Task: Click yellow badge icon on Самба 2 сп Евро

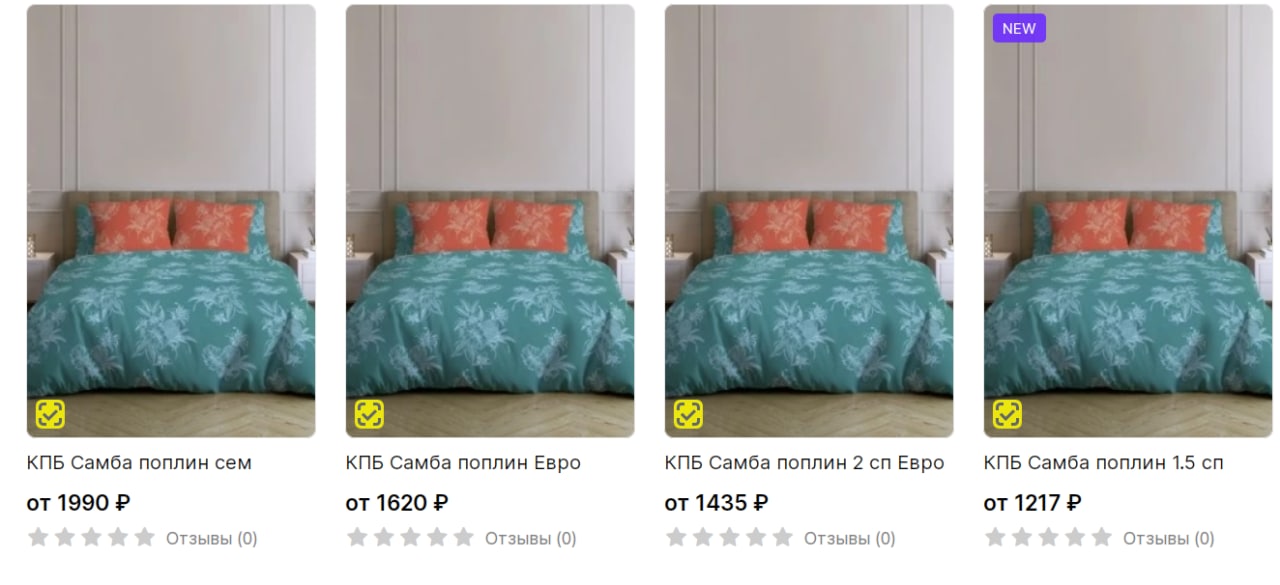Action: pos(688,414)
